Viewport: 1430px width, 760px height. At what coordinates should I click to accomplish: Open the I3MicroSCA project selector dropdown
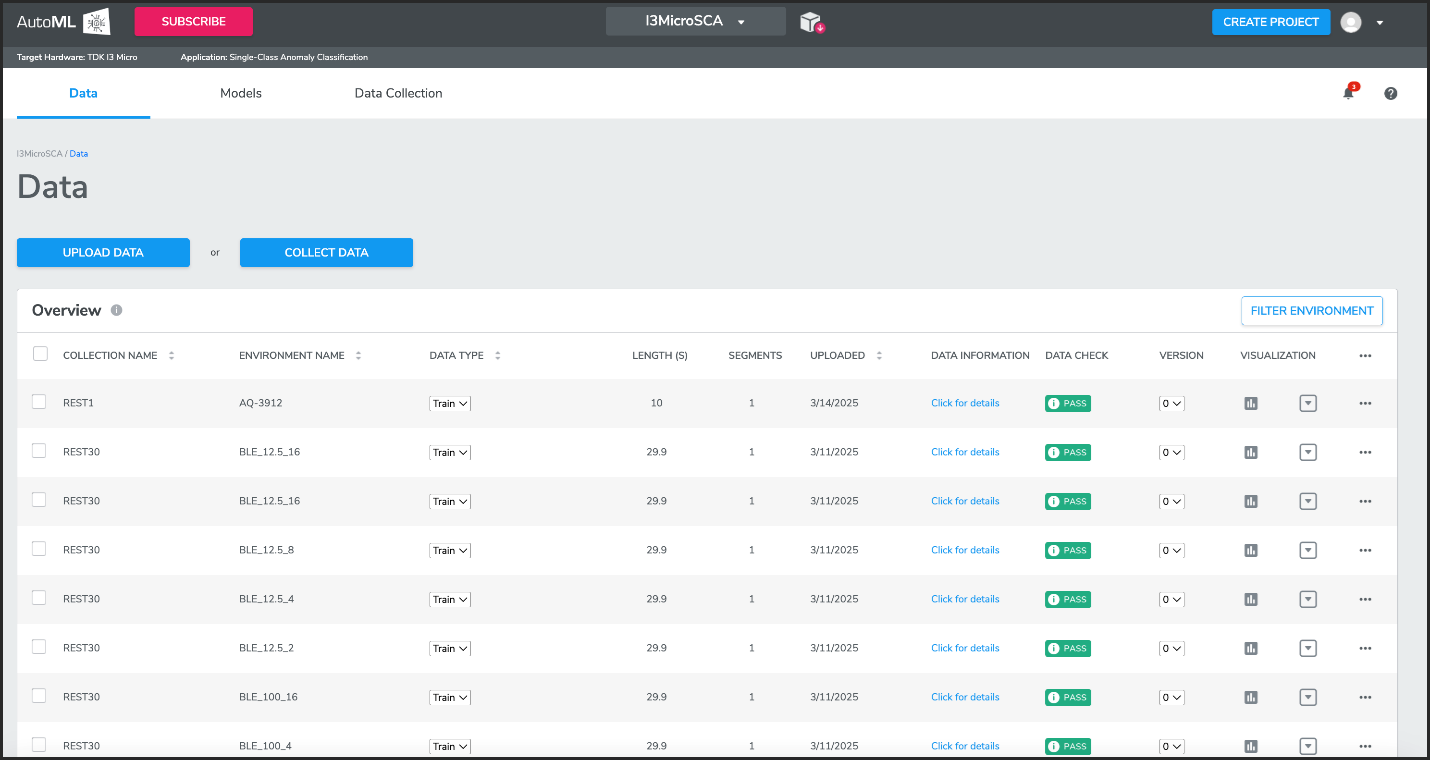(x=696, y=21)
